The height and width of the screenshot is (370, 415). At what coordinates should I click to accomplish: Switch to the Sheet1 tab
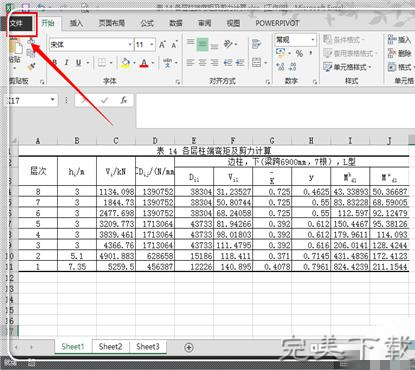tap(73, 346)
